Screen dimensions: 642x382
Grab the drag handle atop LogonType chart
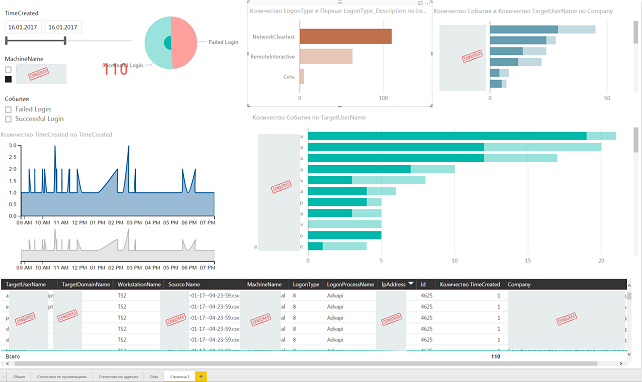click(339, 2)
